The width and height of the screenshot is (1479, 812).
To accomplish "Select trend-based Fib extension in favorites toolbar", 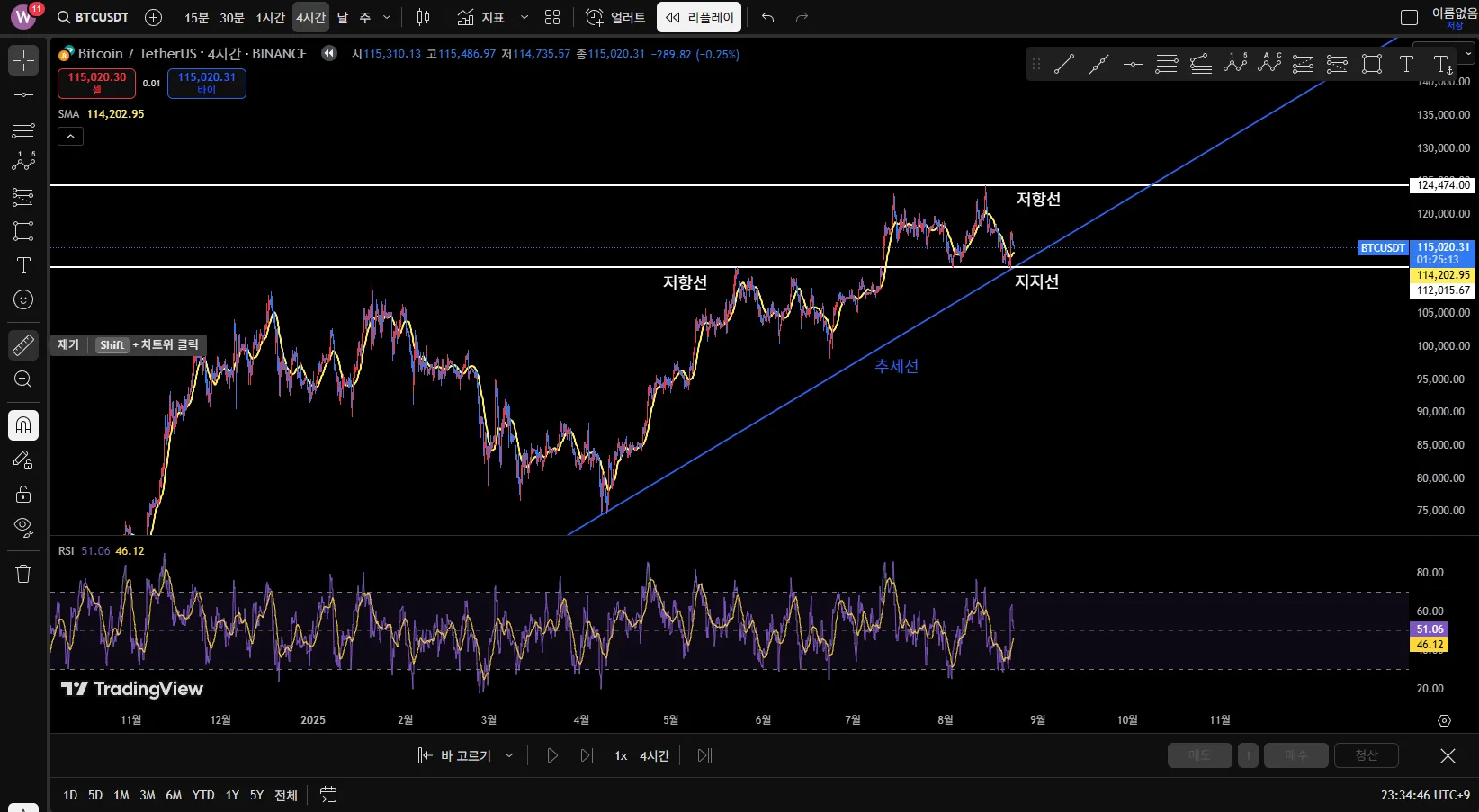I will pyautogui.click(x=1201, y=64).
